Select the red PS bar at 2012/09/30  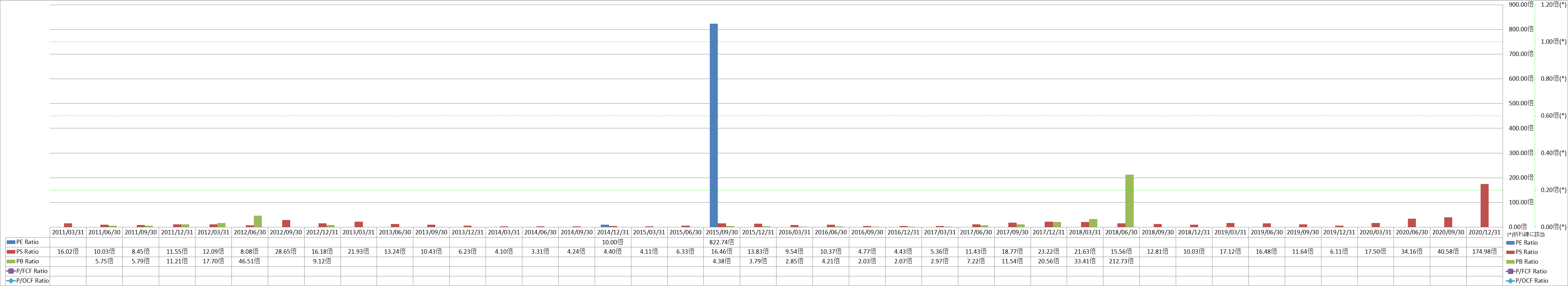pos(286,223)
